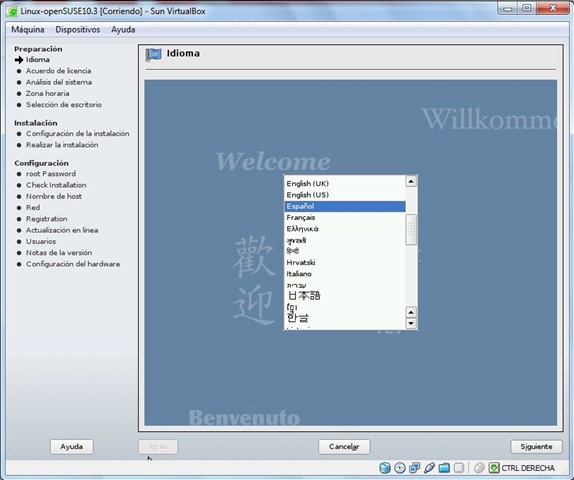Click the mouse integration status icon

click(x=479, y=468)
